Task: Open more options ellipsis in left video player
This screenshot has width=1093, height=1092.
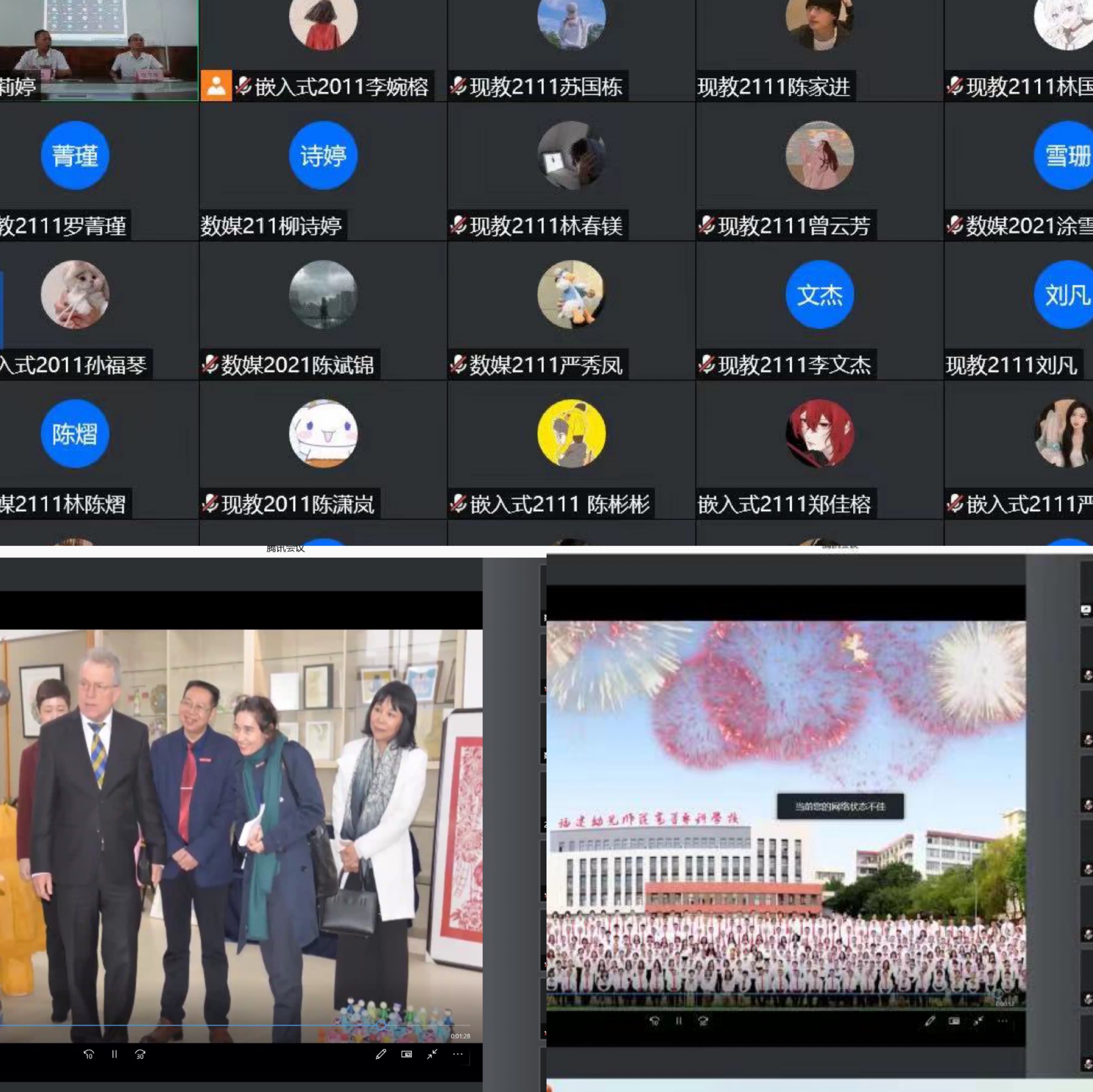Action: pos(458,1054)
